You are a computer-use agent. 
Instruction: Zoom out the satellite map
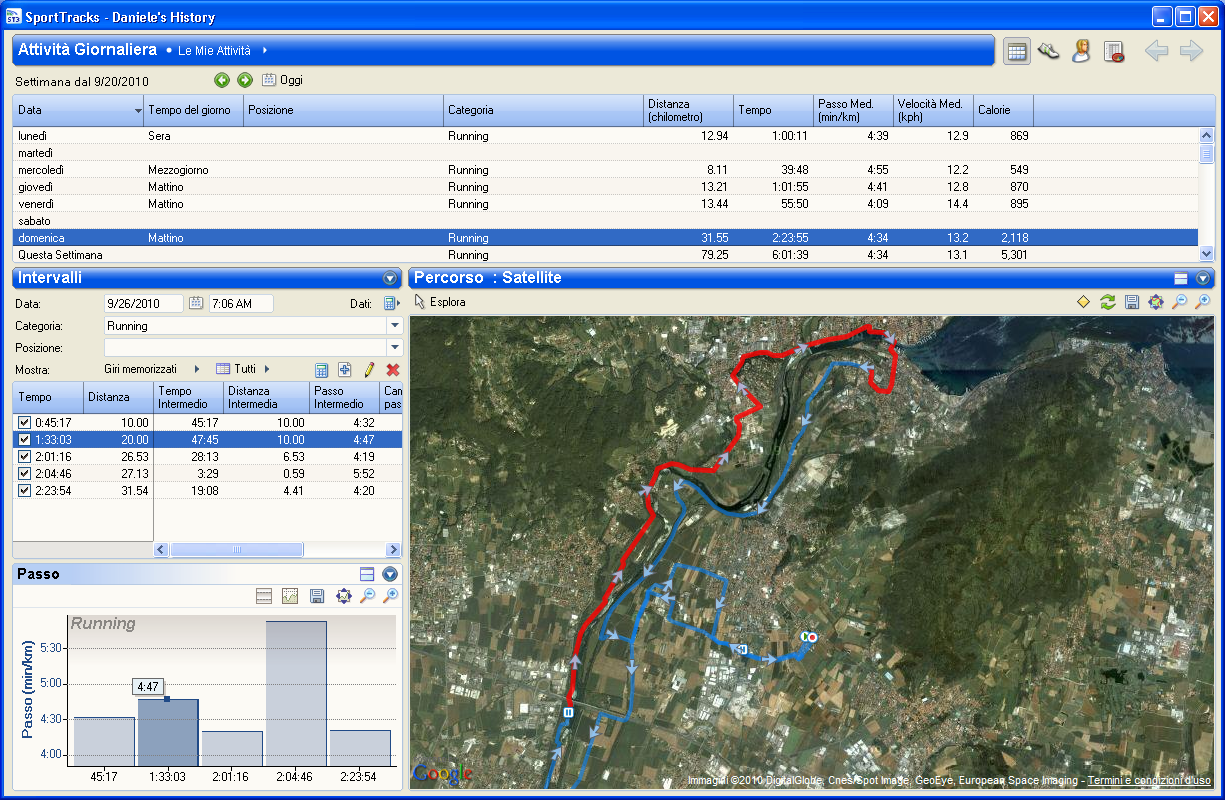[1180, 301]
